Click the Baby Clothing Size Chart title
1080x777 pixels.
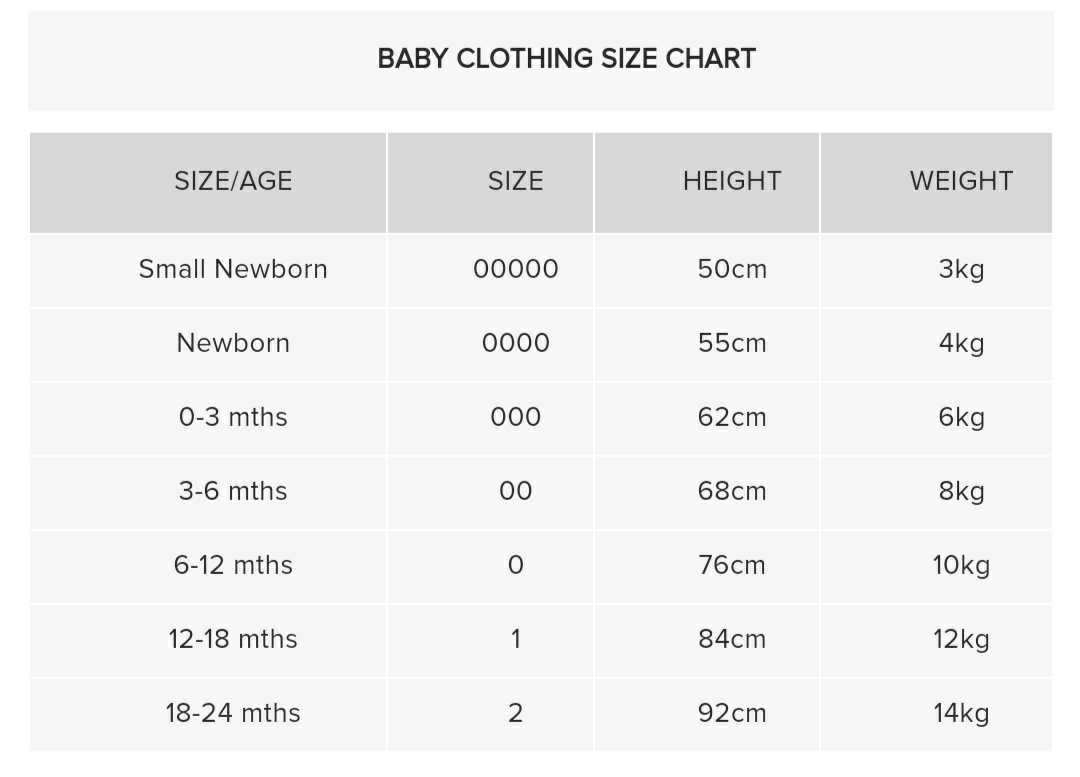pyautogui.click(x=566, y=59)
